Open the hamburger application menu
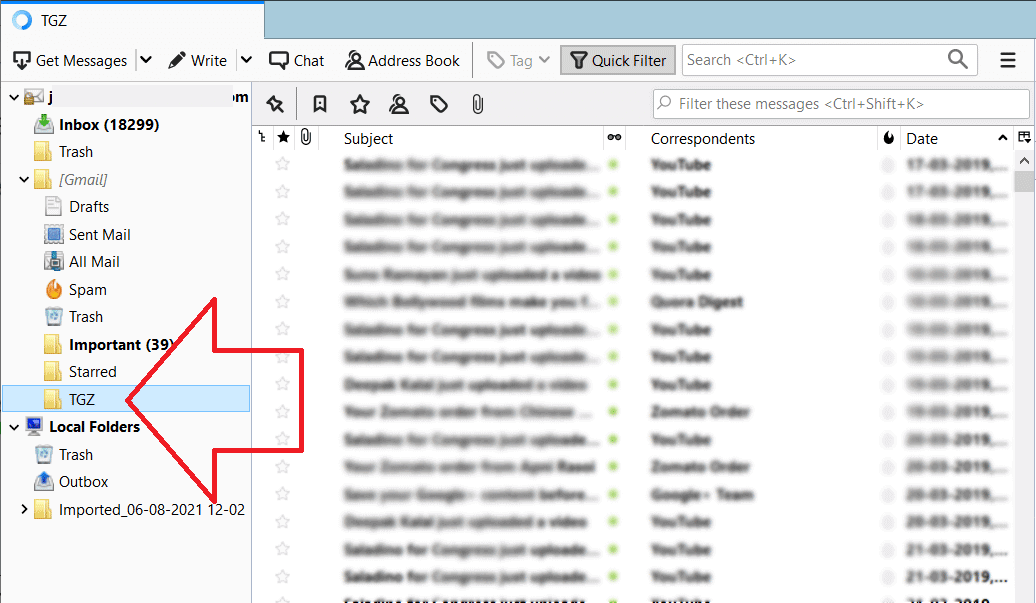 (x=1008, y=61)
